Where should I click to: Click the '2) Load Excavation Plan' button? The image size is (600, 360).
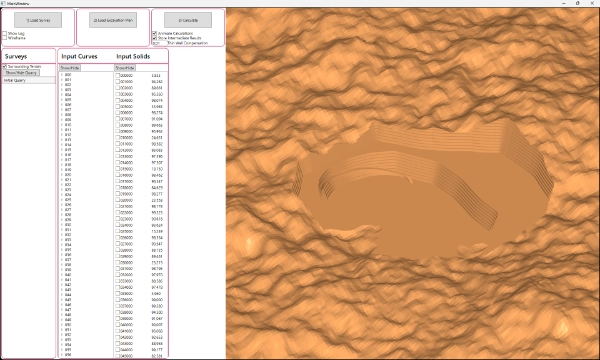[x=113, y=20]
